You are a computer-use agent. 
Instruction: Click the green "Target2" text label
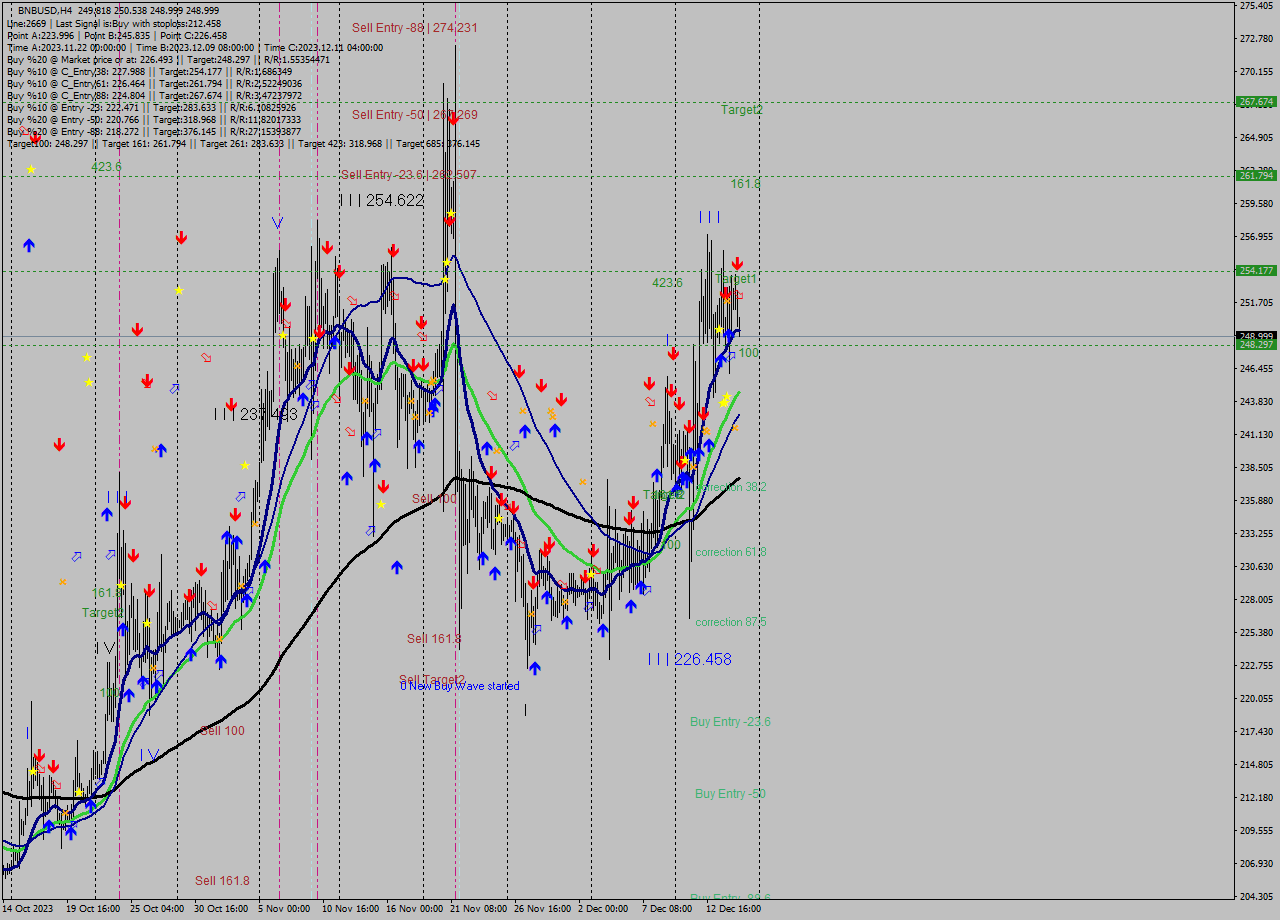tap(741, 110)
